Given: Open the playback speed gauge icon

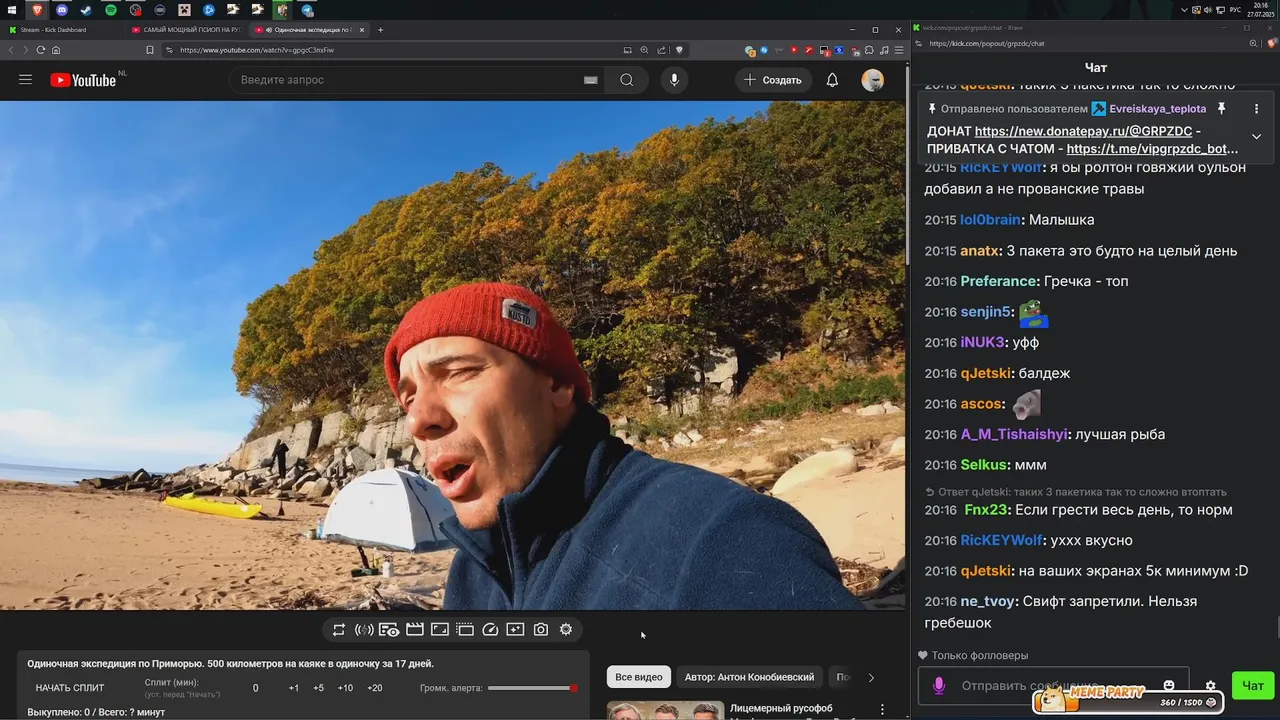Looking at the screenshot, I should pyautogui.click(x=490, y=629).
